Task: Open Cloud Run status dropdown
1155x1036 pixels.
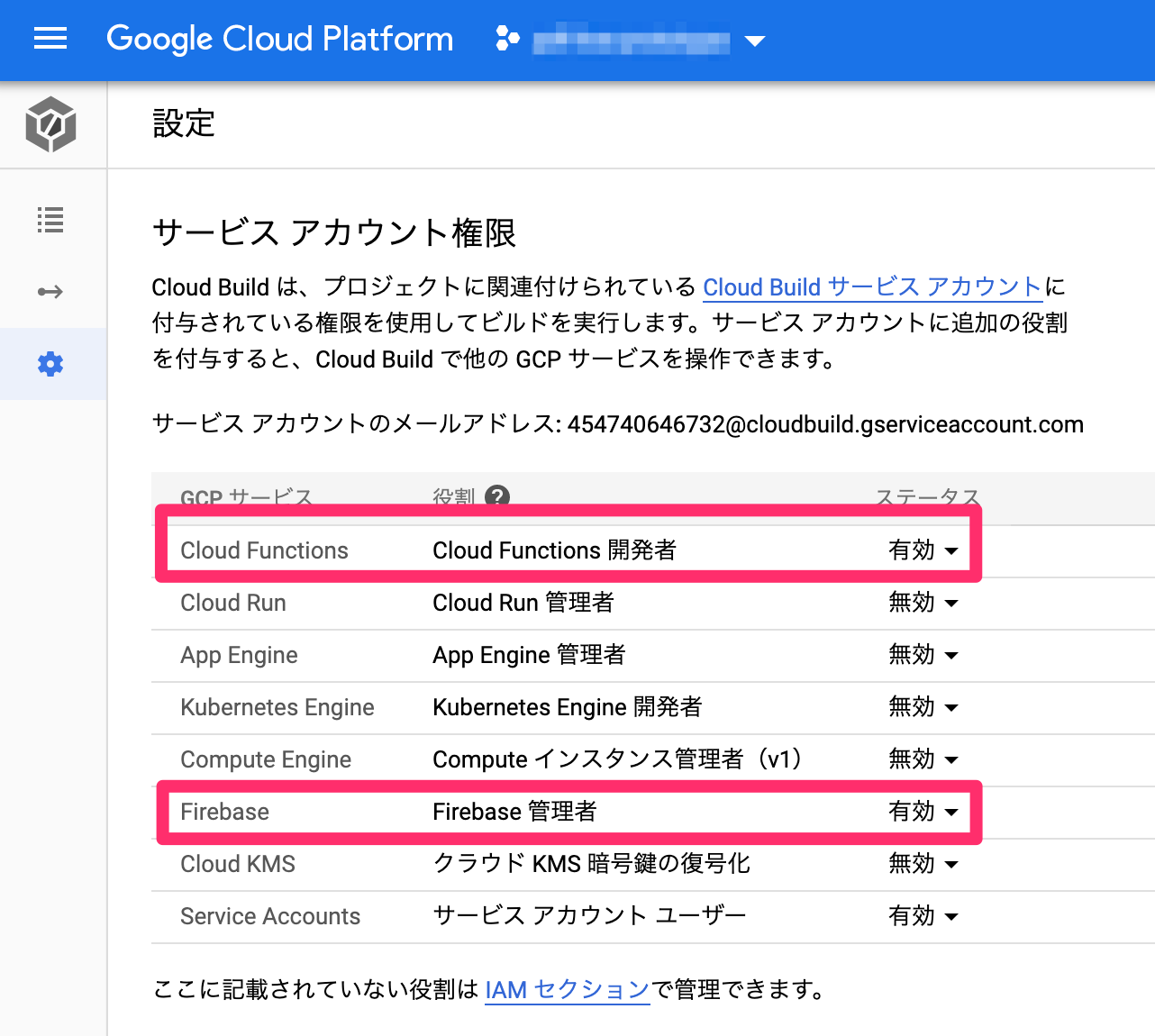Action: click(923, 603)
